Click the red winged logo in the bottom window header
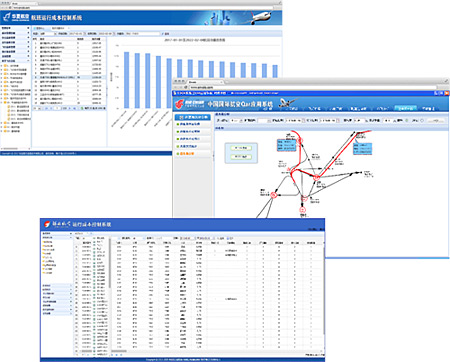The image size is (450, 362). (47, 225)
